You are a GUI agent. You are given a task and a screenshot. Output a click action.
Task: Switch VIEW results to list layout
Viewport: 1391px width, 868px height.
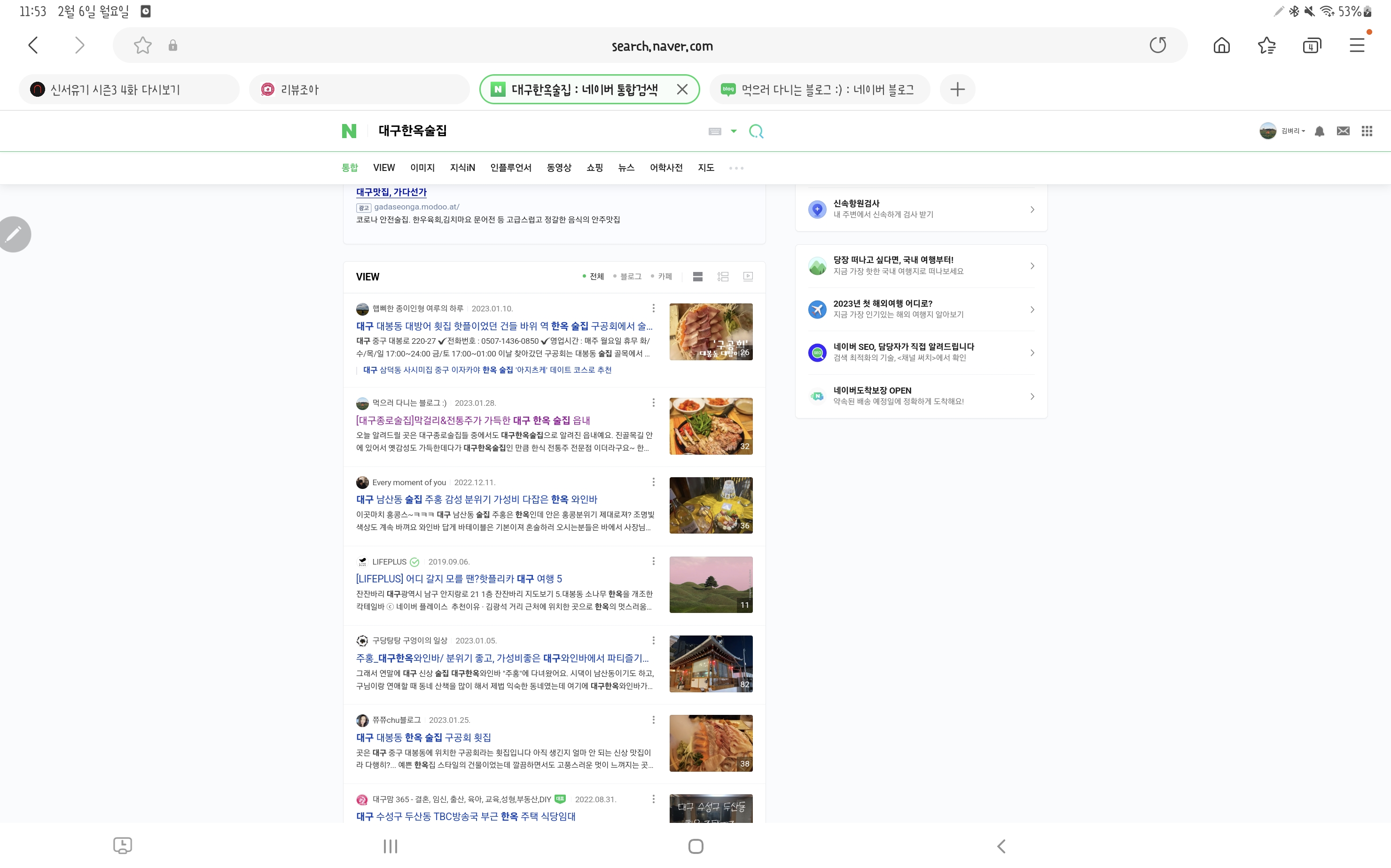[x=698, y=277]
